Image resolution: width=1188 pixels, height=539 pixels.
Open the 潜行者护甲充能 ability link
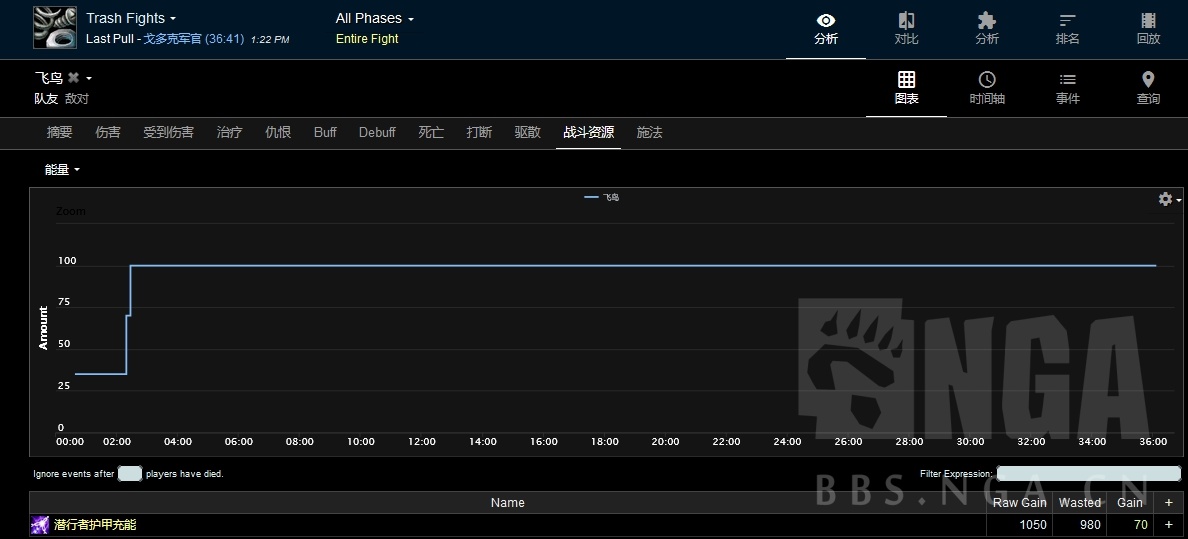tap(95, 525)
